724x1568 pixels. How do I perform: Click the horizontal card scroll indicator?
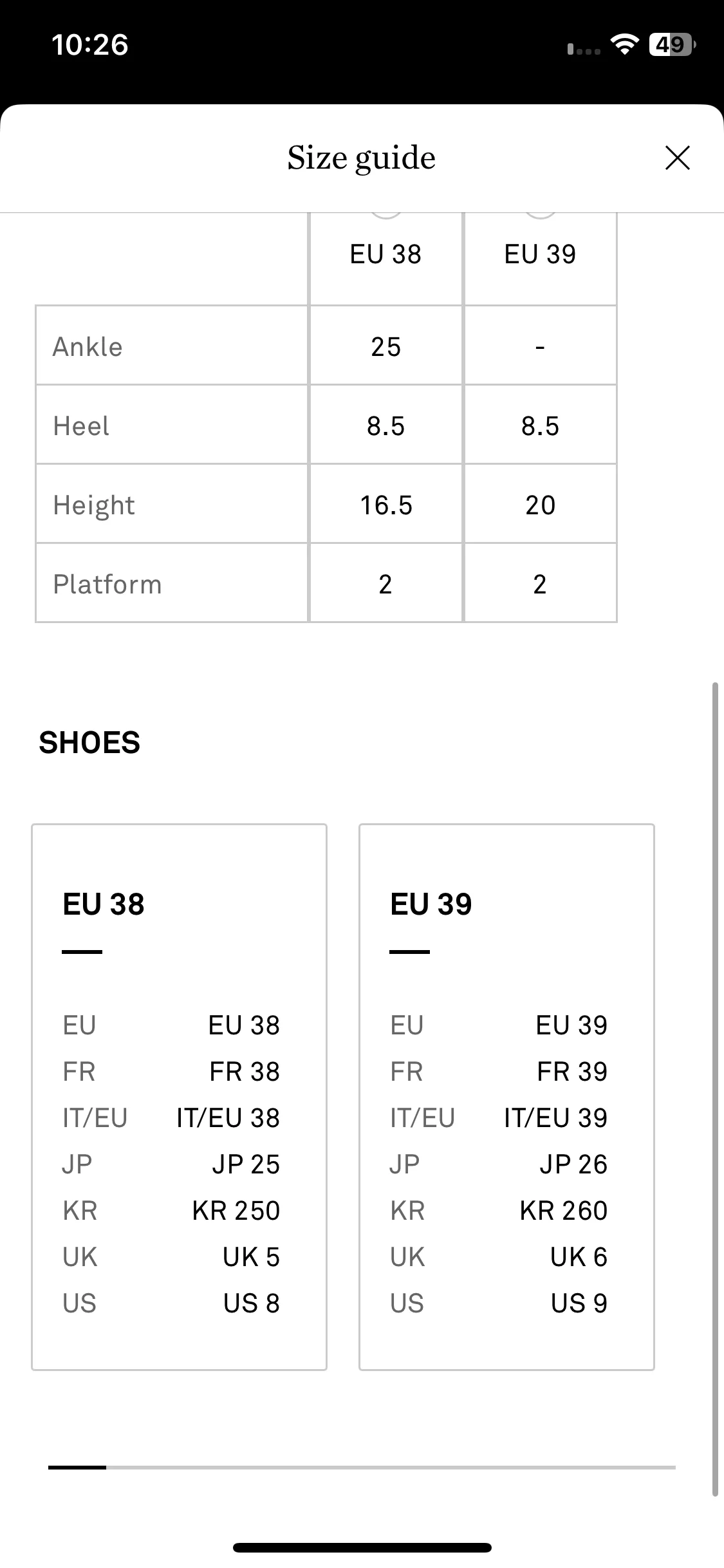[362, 1467]
